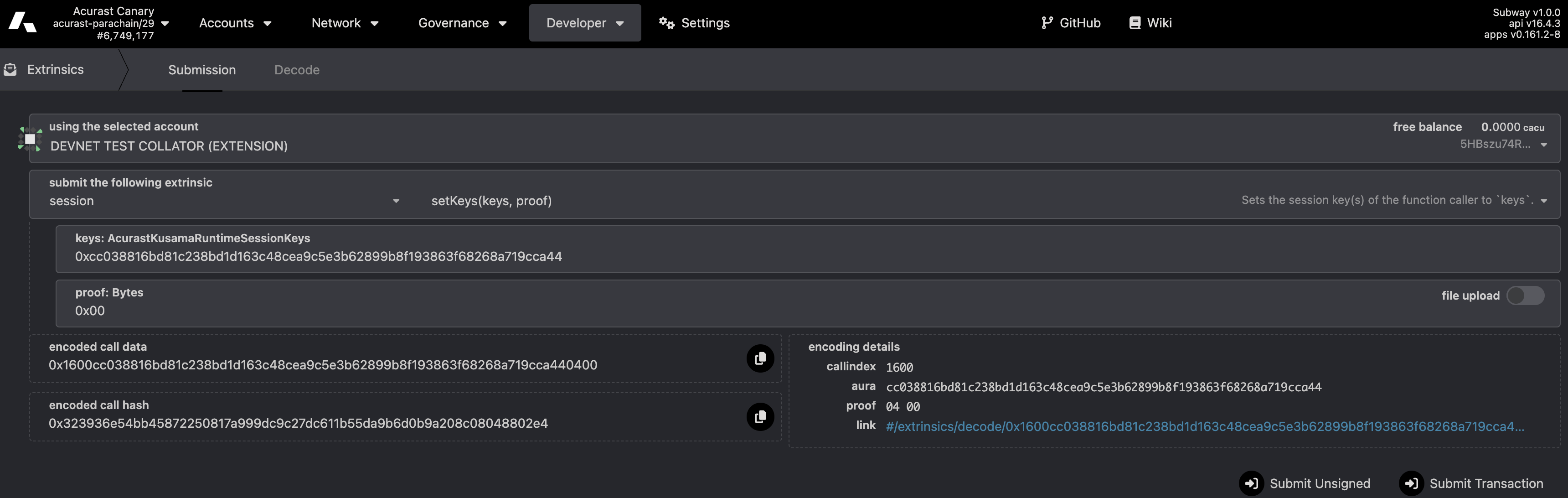This screenshot has height=498, width=1568.
Task: Click the Submit Transaction arrow icon
Action: click(1412, 483)
